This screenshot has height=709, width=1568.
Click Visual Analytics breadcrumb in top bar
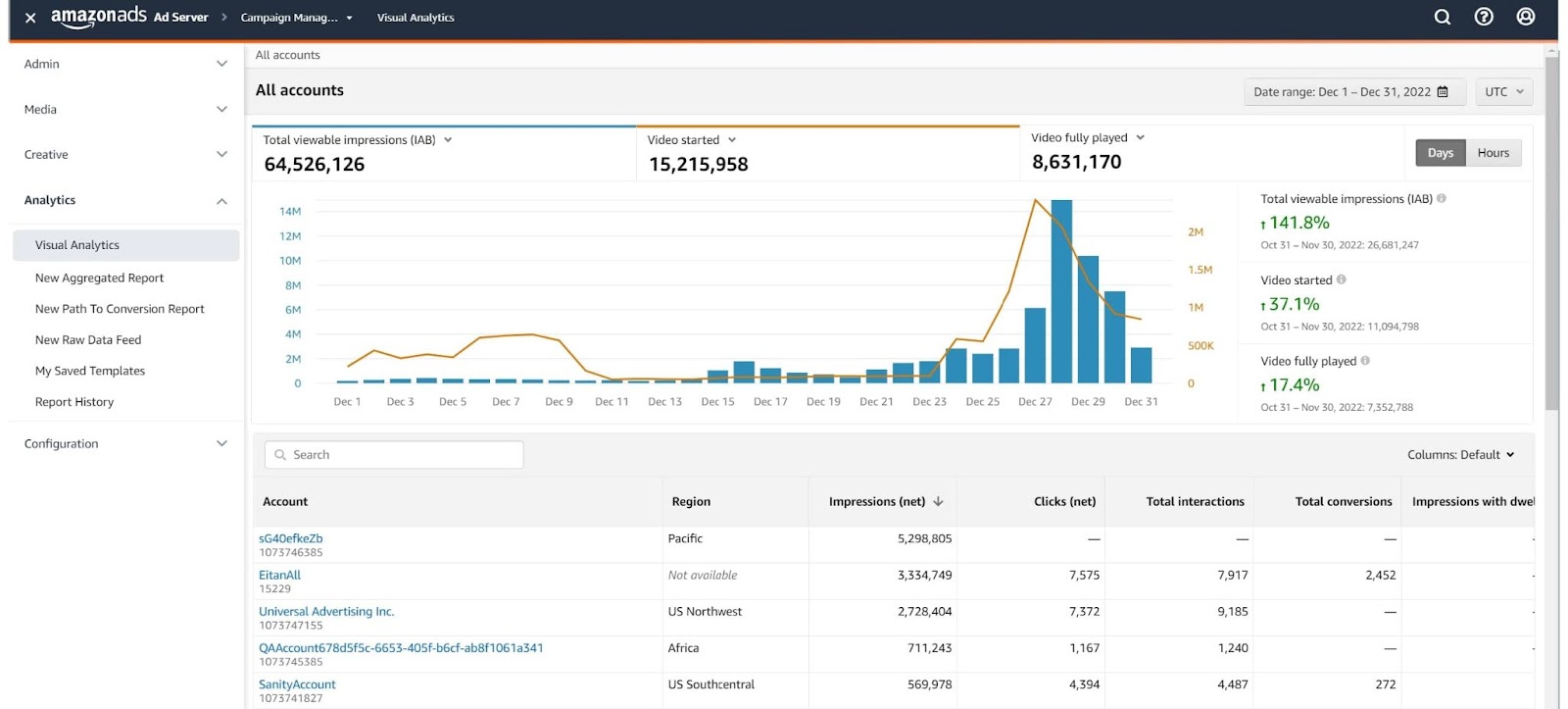pos(416,18)
